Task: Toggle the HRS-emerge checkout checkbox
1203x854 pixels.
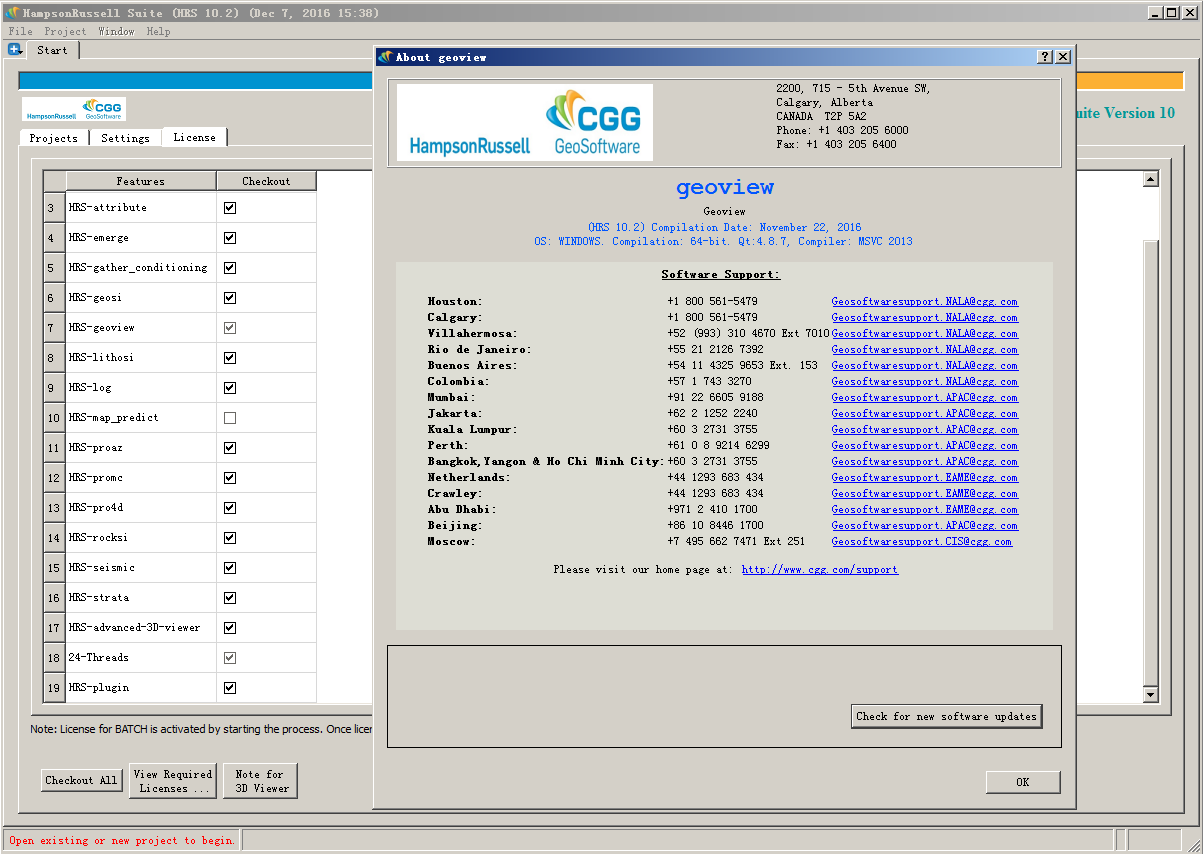Action: (x=230, y=238)
